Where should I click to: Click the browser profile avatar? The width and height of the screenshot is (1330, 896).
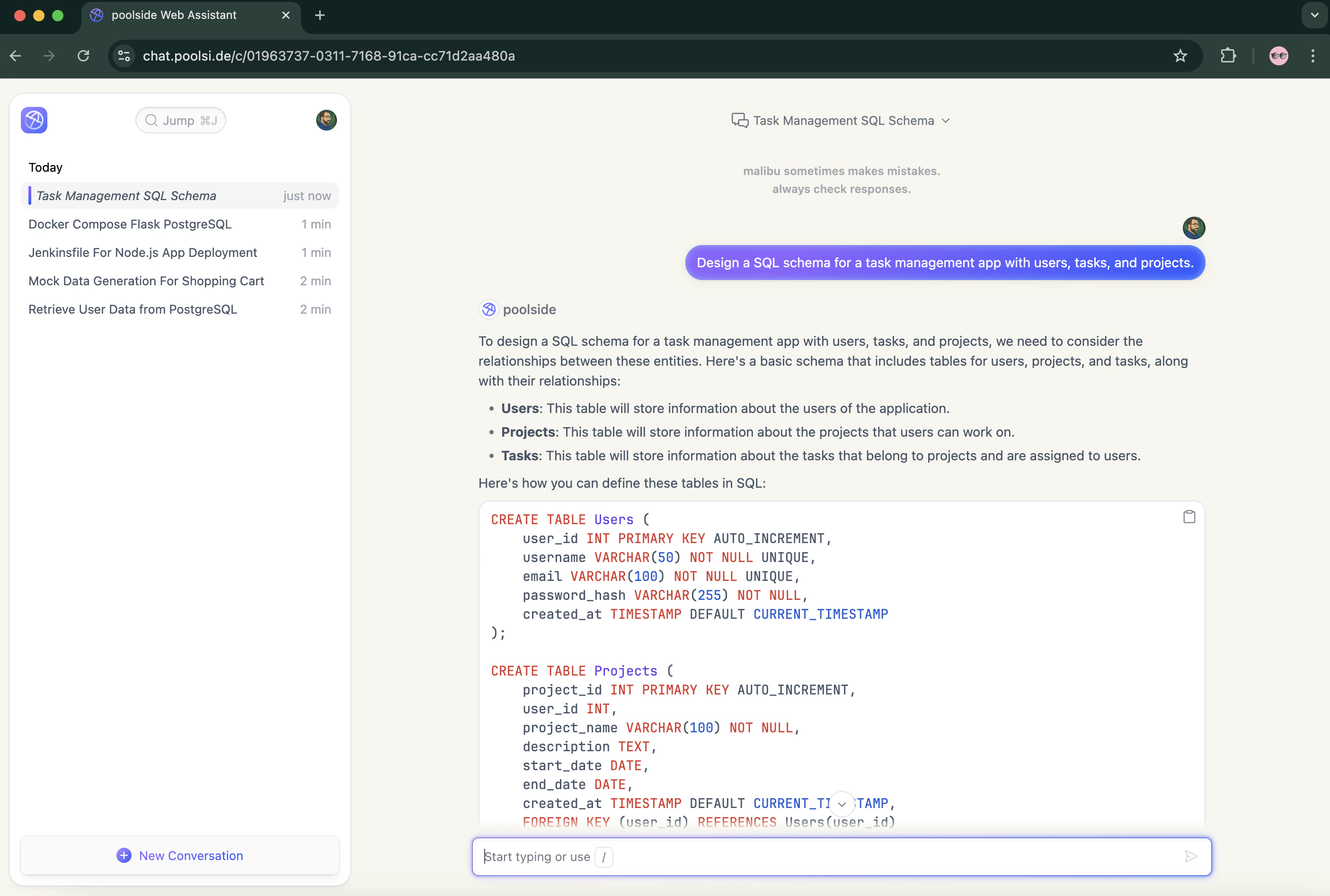click(1278, 55)
